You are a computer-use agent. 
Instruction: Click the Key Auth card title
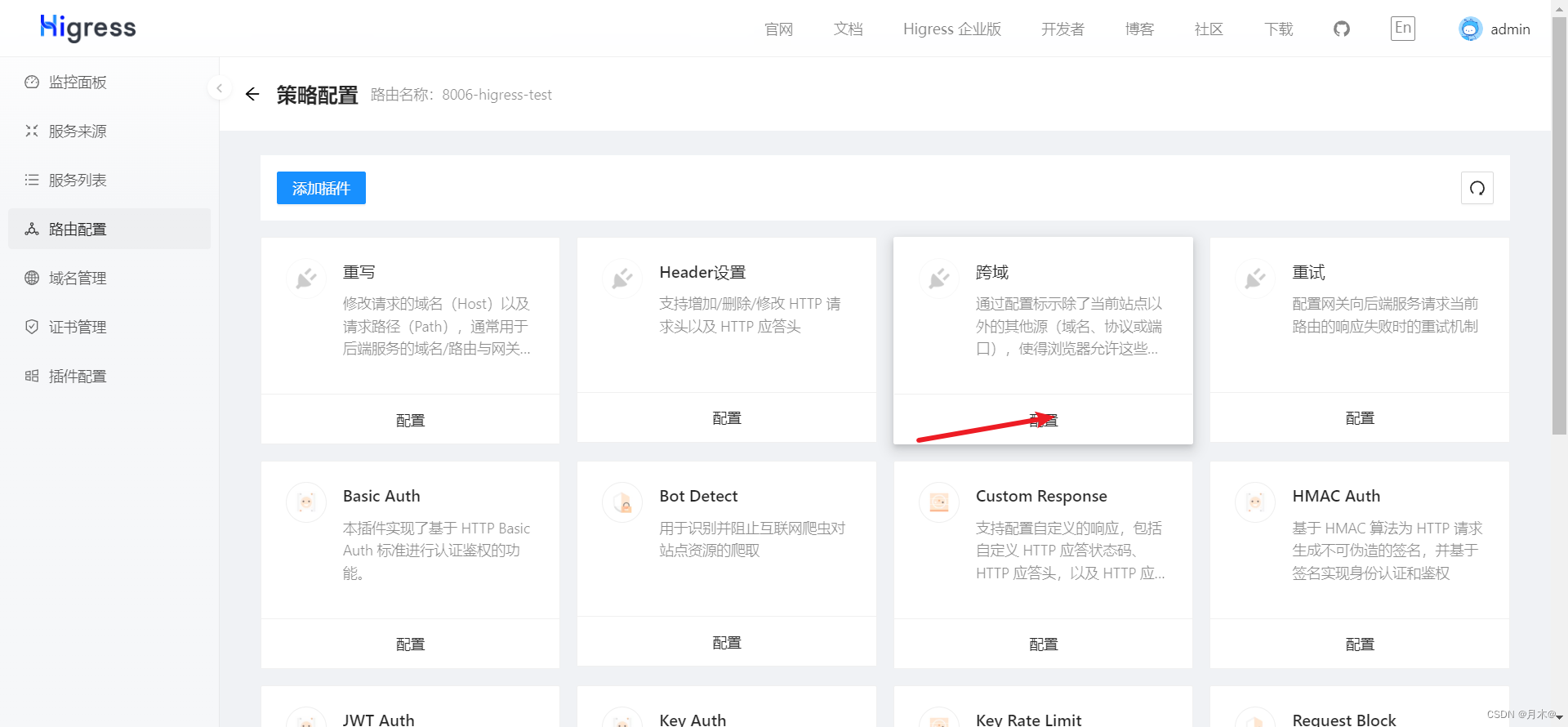[693, 720]
